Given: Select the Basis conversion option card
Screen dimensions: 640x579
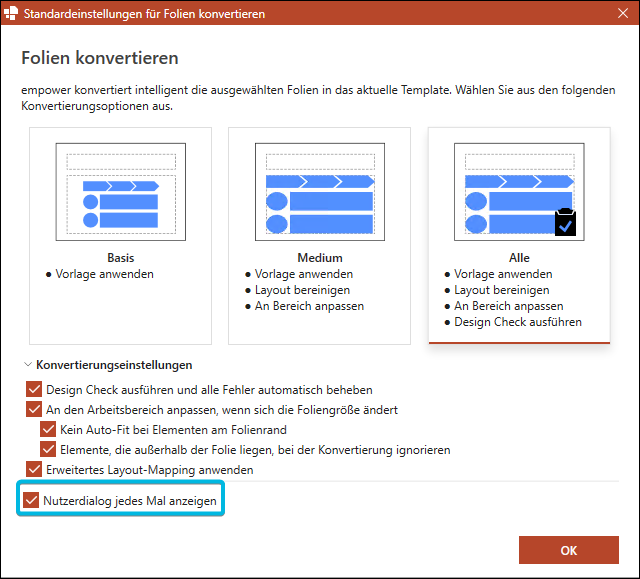Looking at the screenshot, I should (x=120, y=236).
